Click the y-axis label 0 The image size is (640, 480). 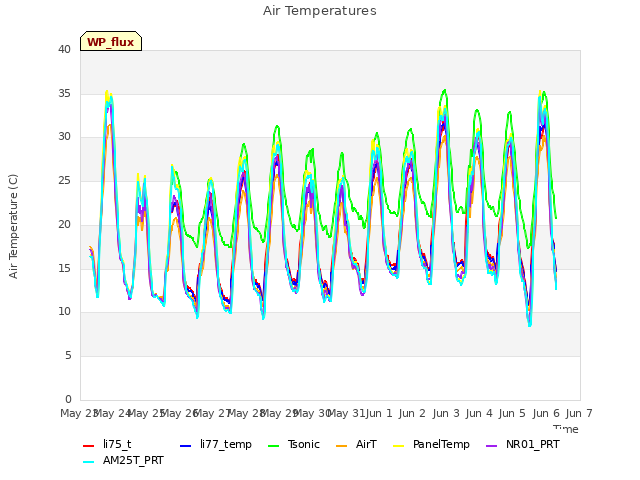(68, 399)
